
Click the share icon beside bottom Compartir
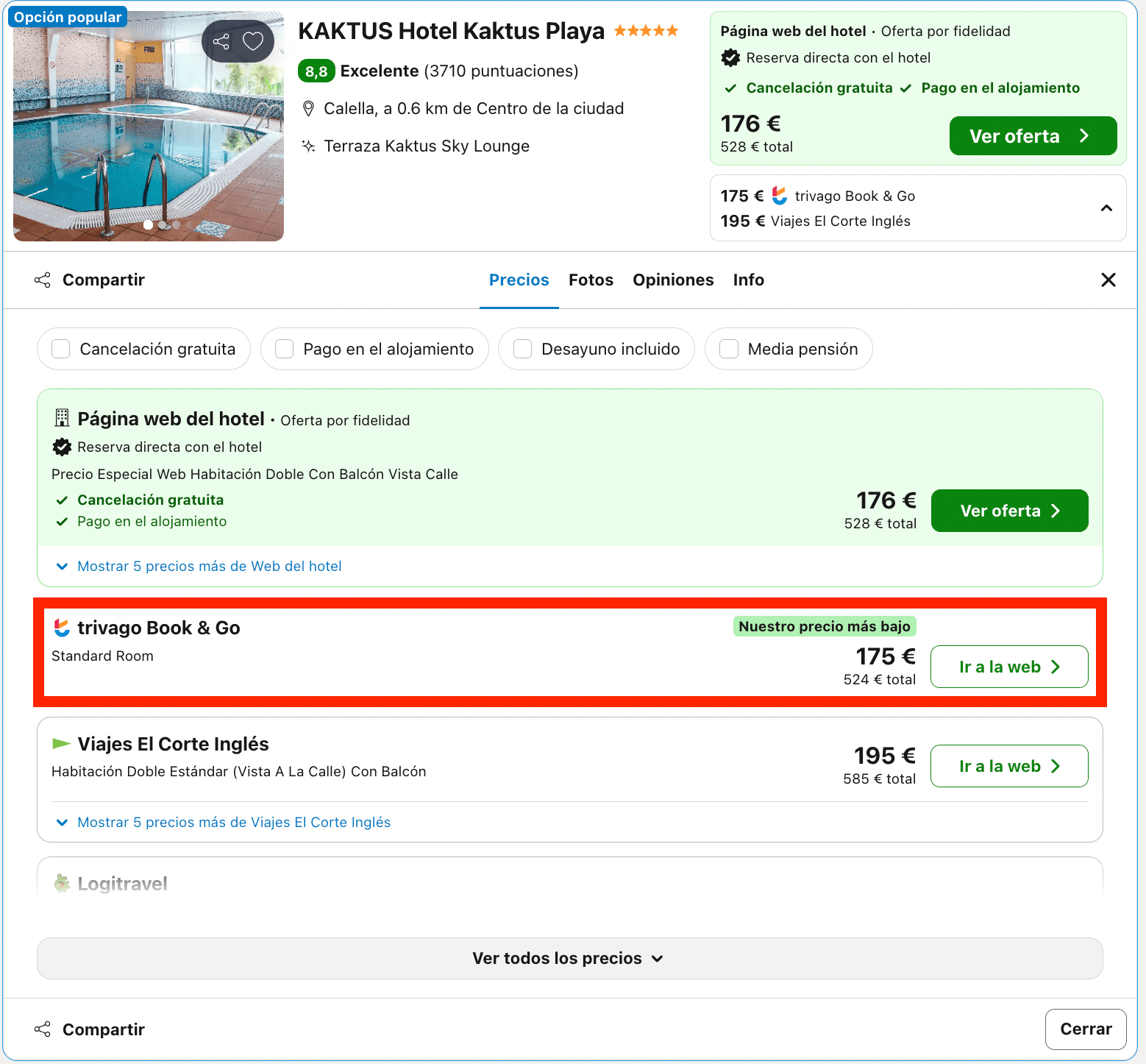43,1029
